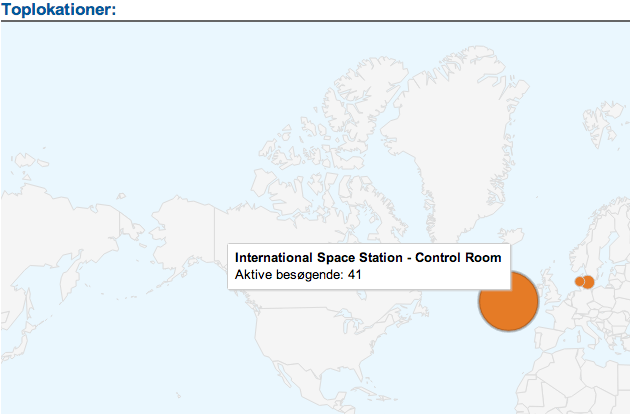Click the 'International Space Station - Control Room' tooltip title
Screen dimensions: 630x414
click(368, 258)
